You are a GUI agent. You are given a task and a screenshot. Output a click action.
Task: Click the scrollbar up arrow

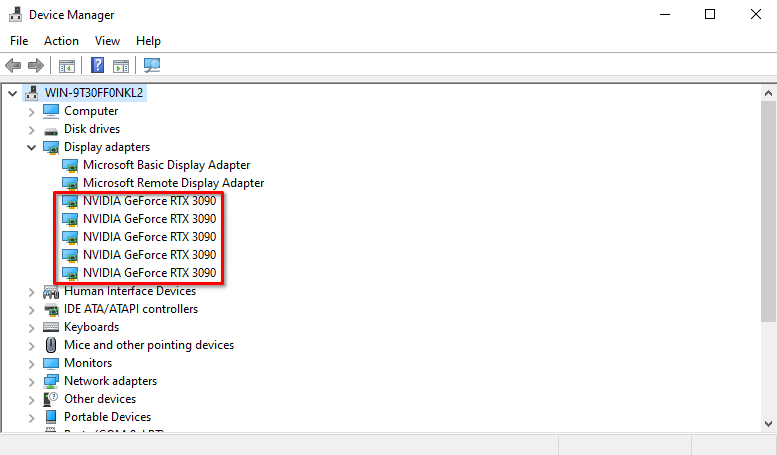(769, 93)
